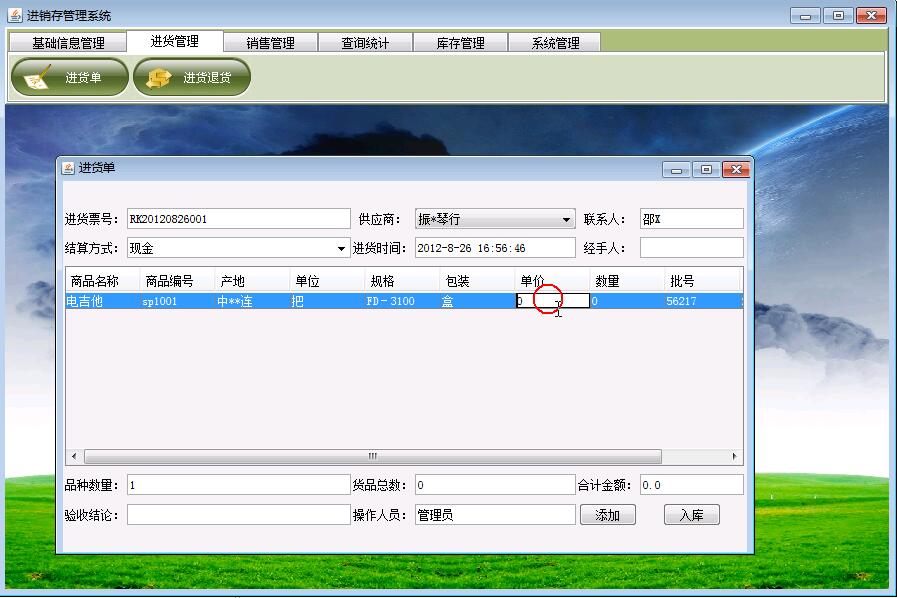Focus the 进货票号 input field

239,219
